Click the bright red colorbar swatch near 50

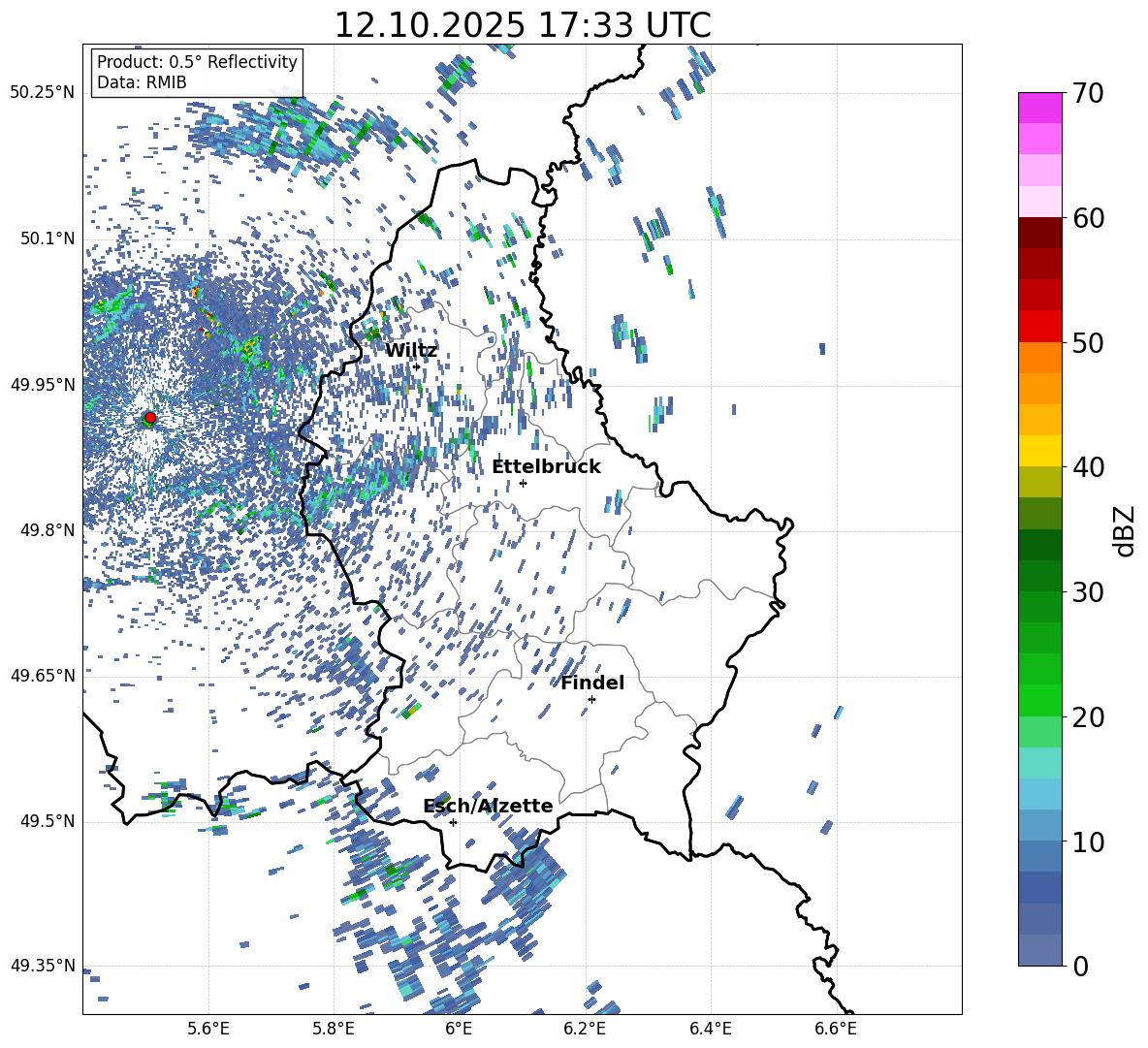point(1040,327)
